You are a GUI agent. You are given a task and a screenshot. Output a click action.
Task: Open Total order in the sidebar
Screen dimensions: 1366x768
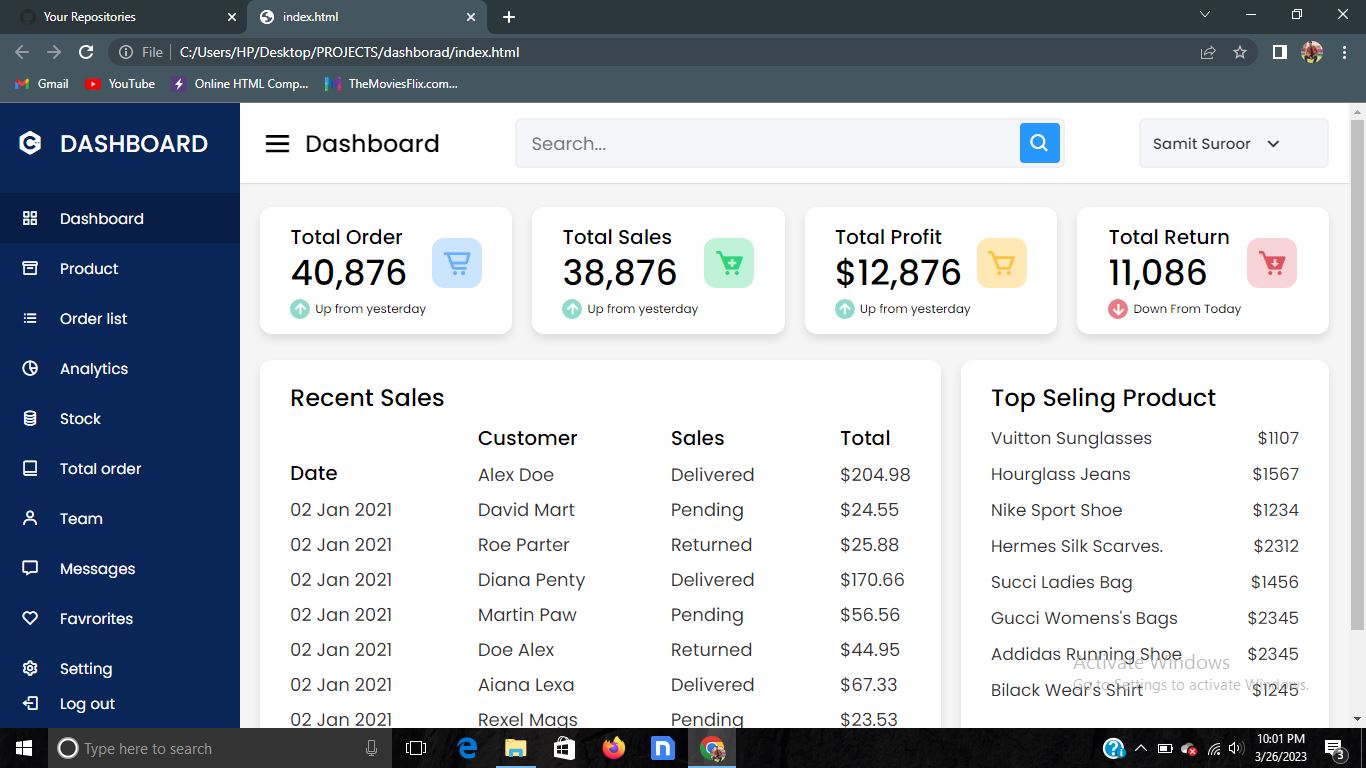coord(120,468)
